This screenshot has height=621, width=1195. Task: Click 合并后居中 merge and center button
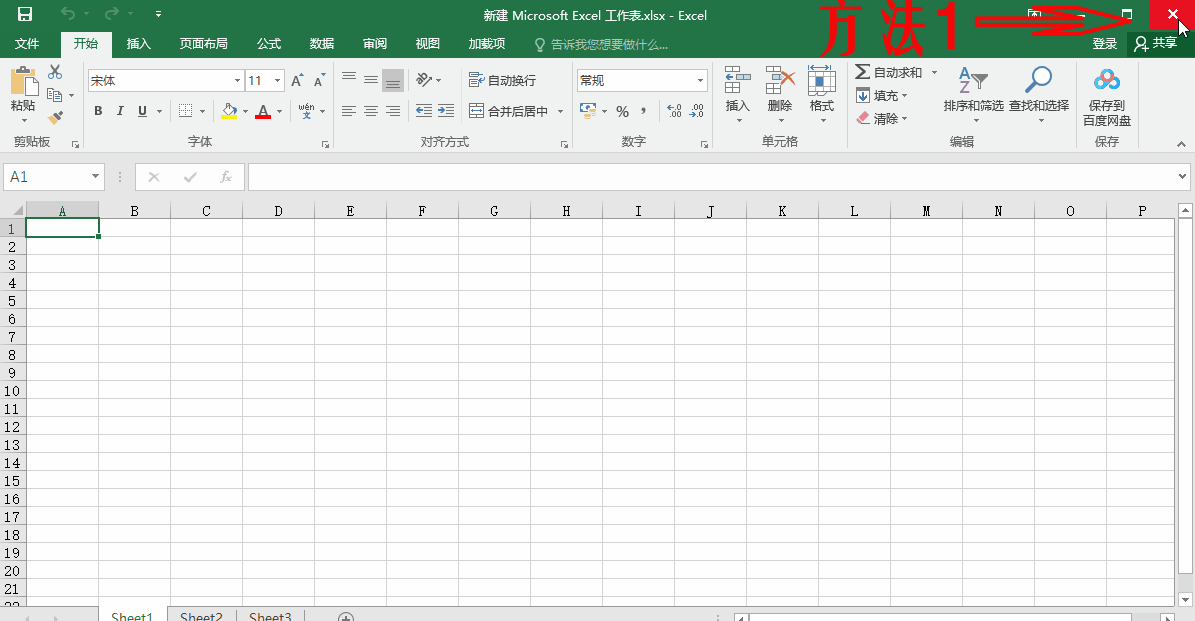[x=508, y=111]
